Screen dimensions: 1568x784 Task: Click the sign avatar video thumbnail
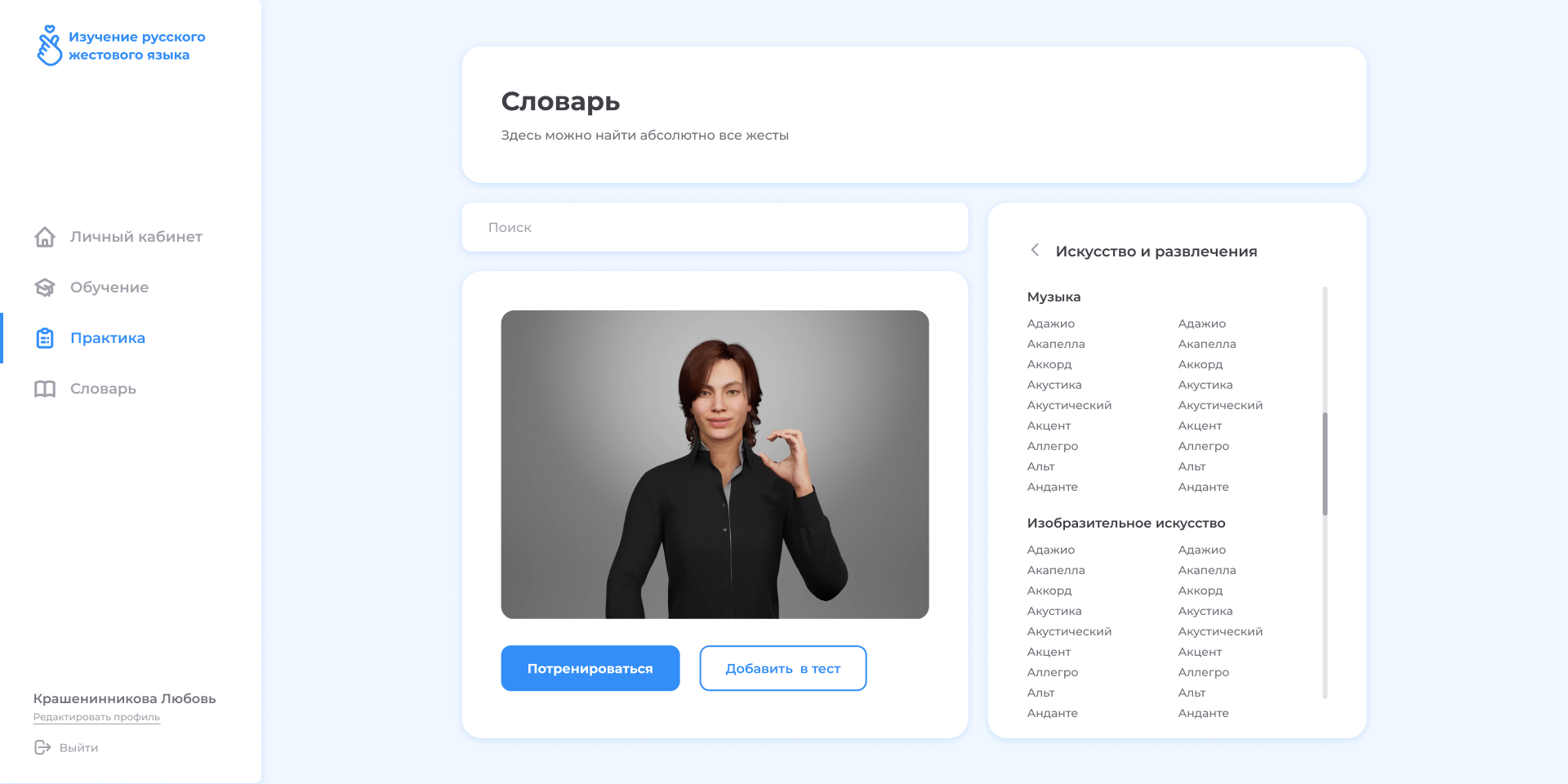[x=715, y=465]
